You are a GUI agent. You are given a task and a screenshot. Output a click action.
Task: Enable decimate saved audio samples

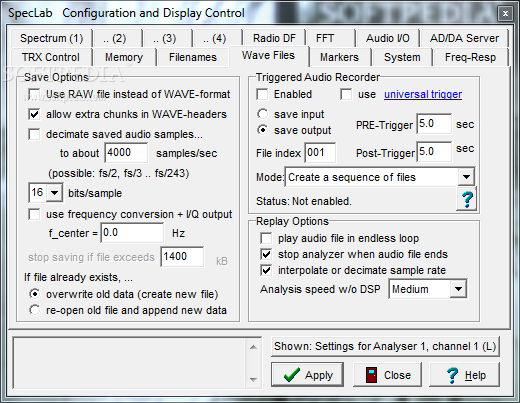[34, 134]
